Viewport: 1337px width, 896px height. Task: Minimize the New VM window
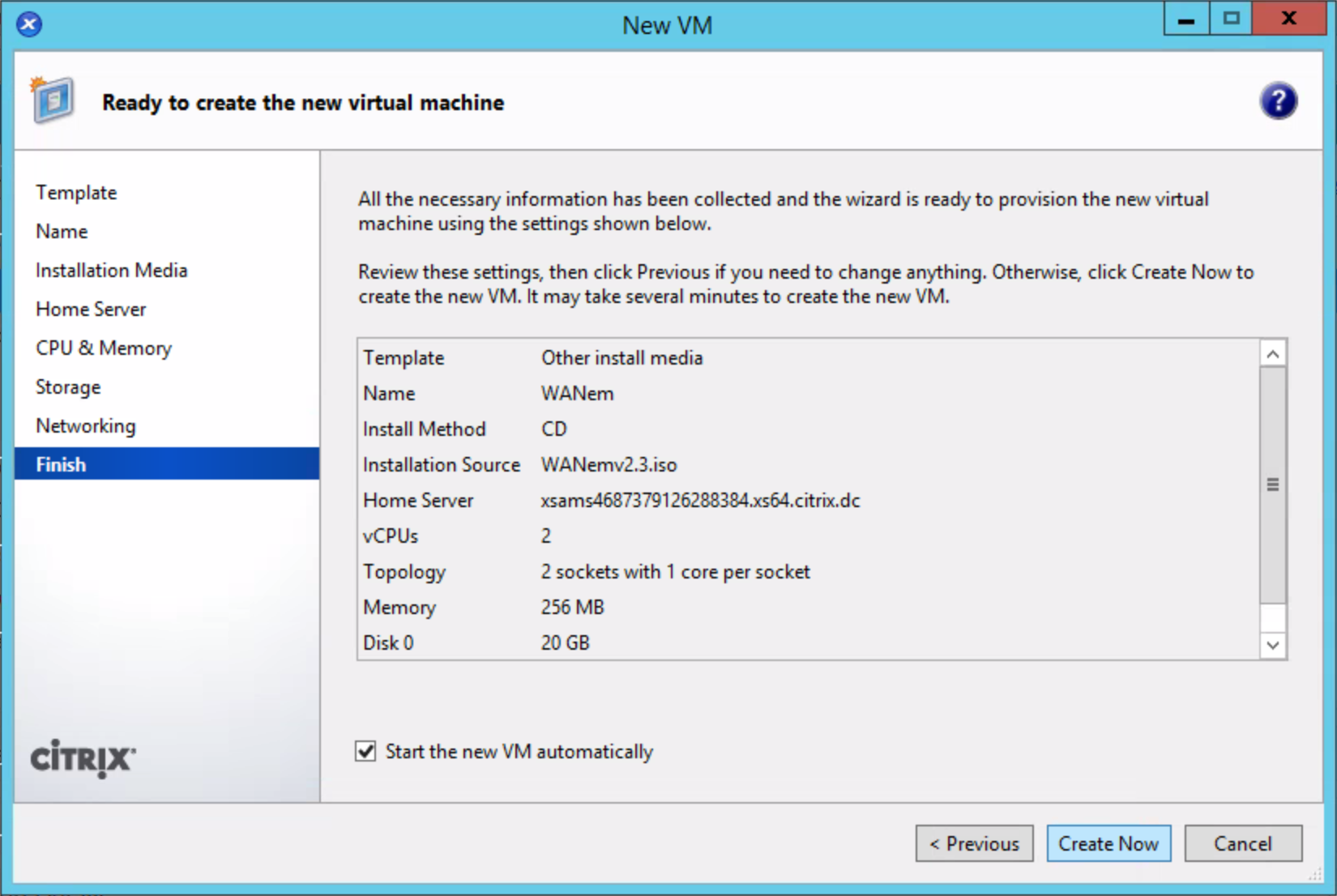pos(1186,19)
